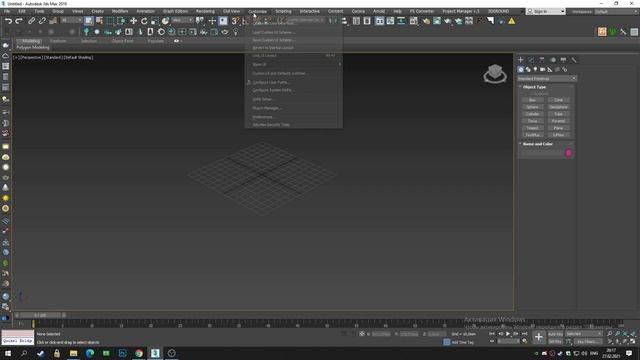The height and width of the screenshot is (360, 640).
Task: Choose Units Setup in Customize menu
Action: pos(262,99)
